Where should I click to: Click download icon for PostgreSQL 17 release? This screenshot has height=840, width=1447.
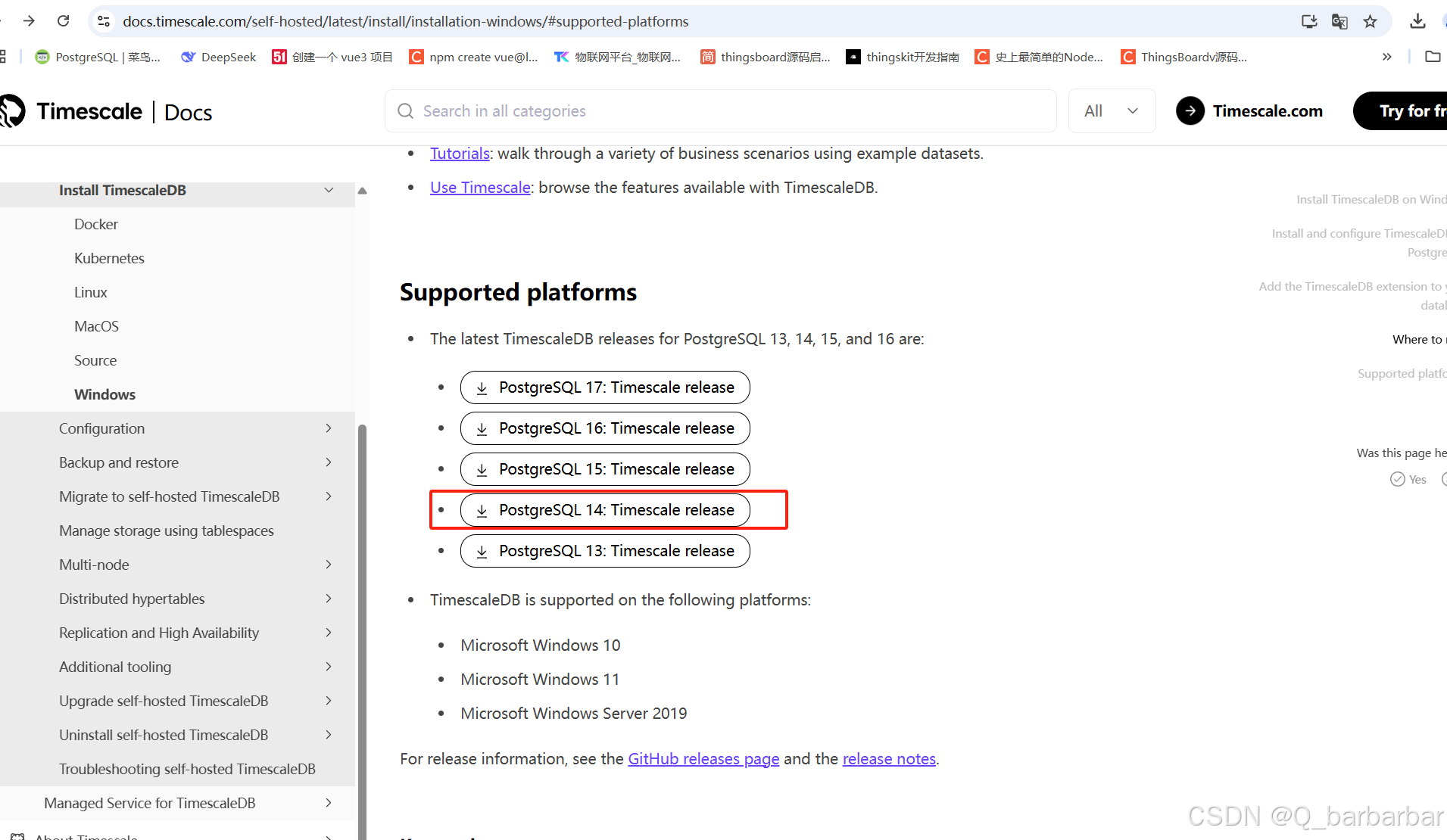pos(482,388)
